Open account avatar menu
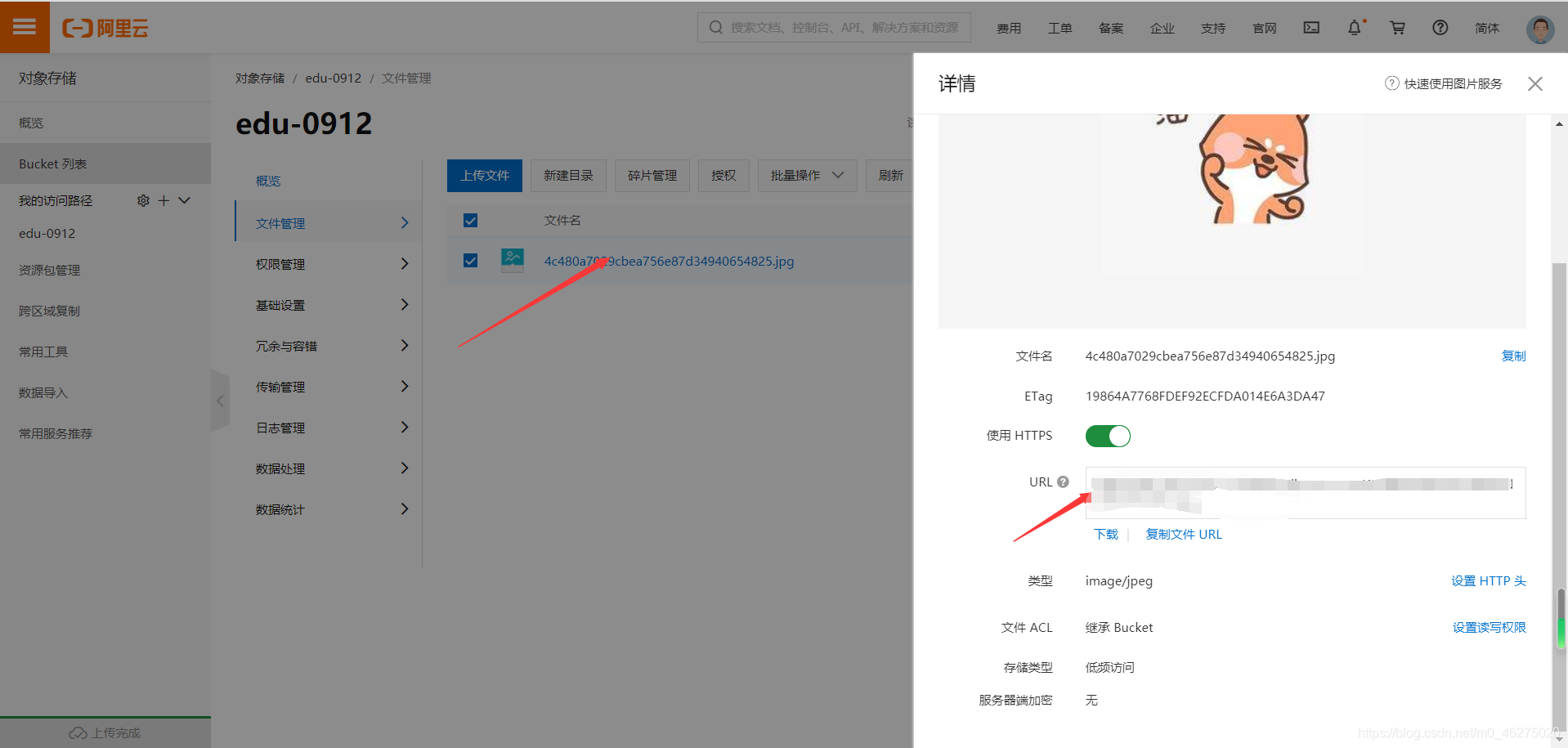 click(x=1539, y=29)
